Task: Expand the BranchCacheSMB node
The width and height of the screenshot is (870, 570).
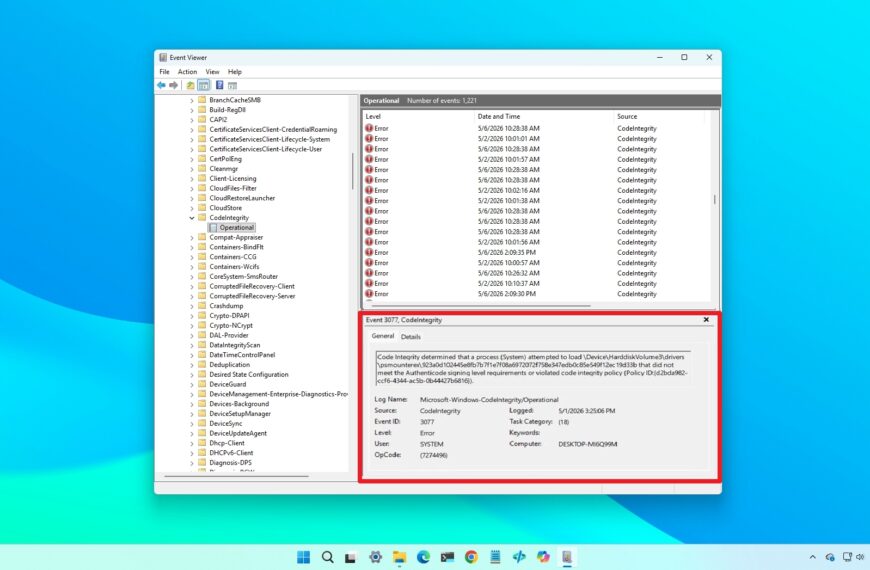Action: pos(192,100)
